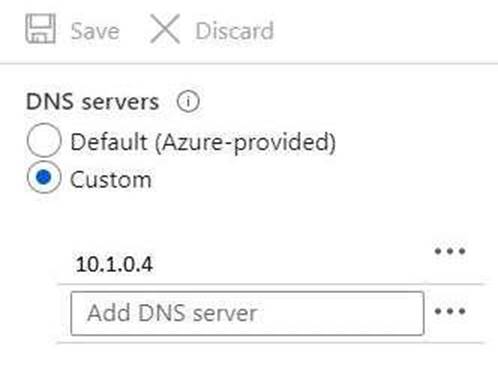Switch DNS servers to Azure-provided default
Image resolution: width=498 pixels, height=369 pixels.
click(x=44, y=140)
